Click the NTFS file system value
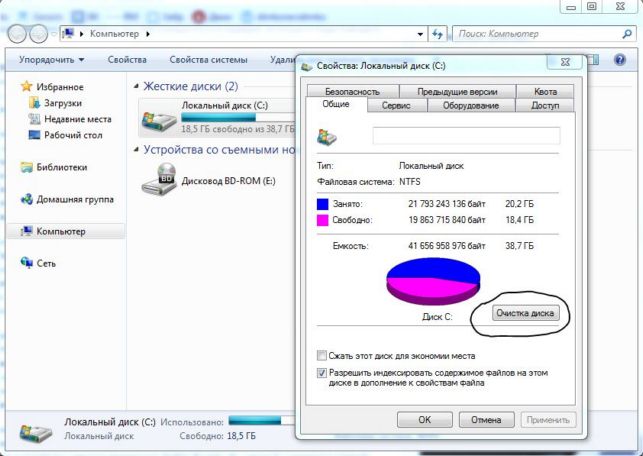 pyautogui.click(x=410, y=182)
